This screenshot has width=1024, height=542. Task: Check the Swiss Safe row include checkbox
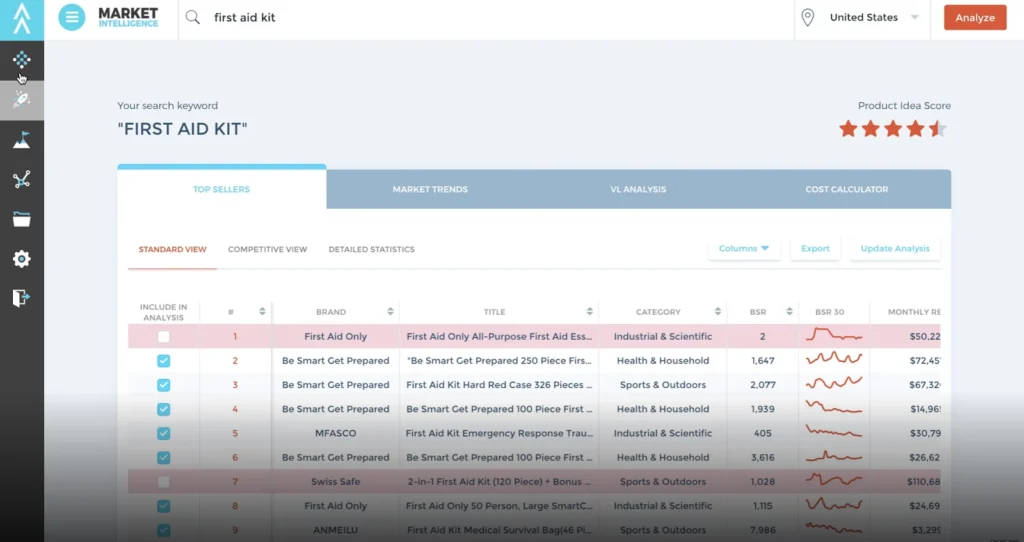click(163, 481)
